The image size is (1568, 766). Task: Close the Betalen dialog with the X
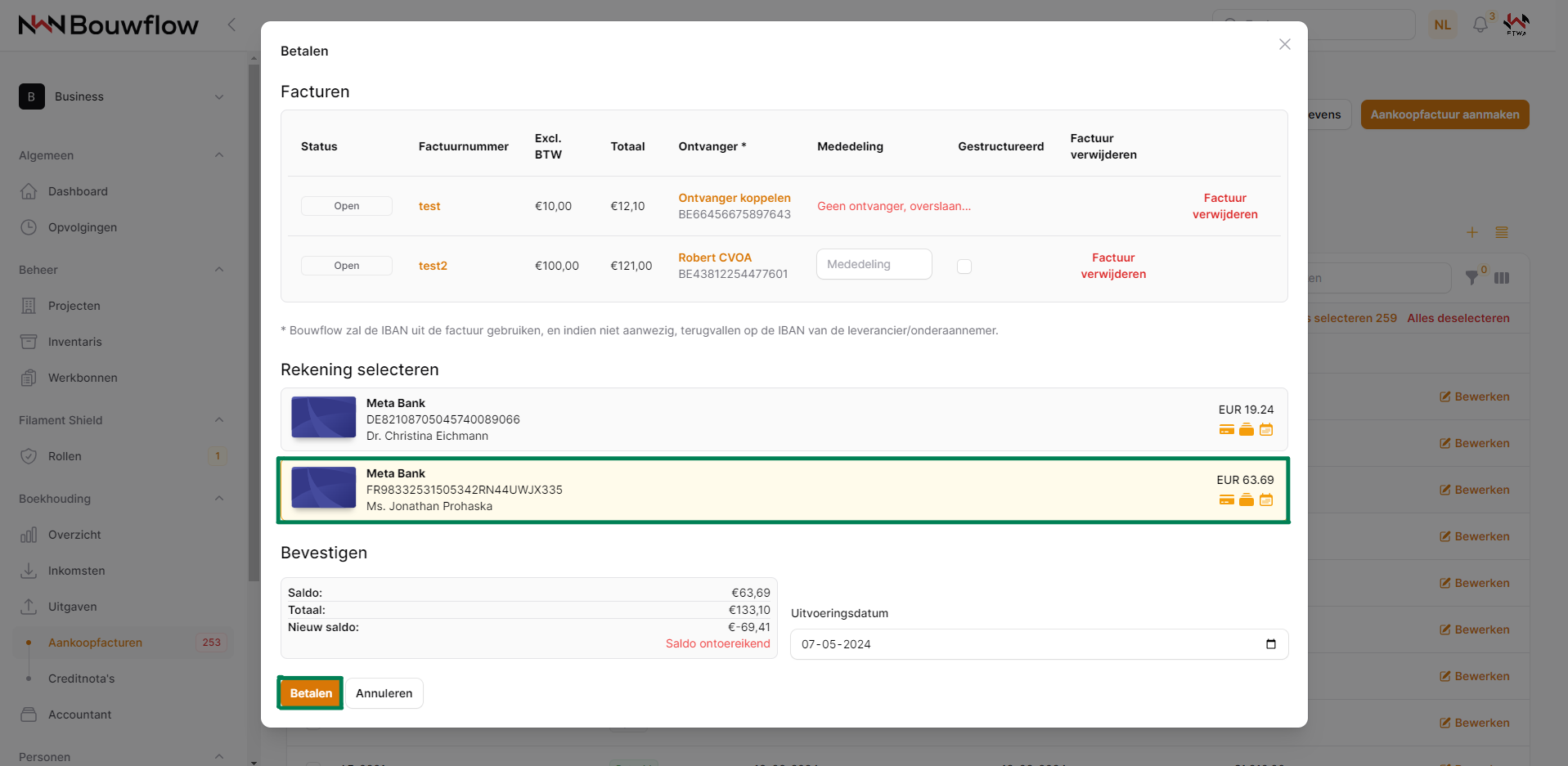1284,44
